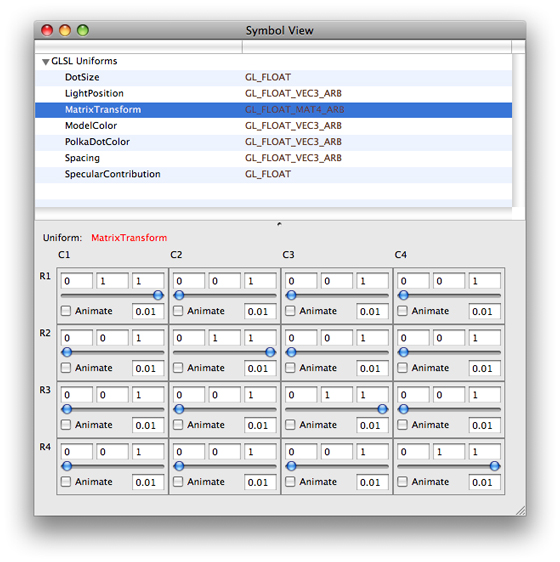Viewport: 560px width, 562px height.
Task: Select the PolkaDotColor uniform row
Action: click(274, 142)
